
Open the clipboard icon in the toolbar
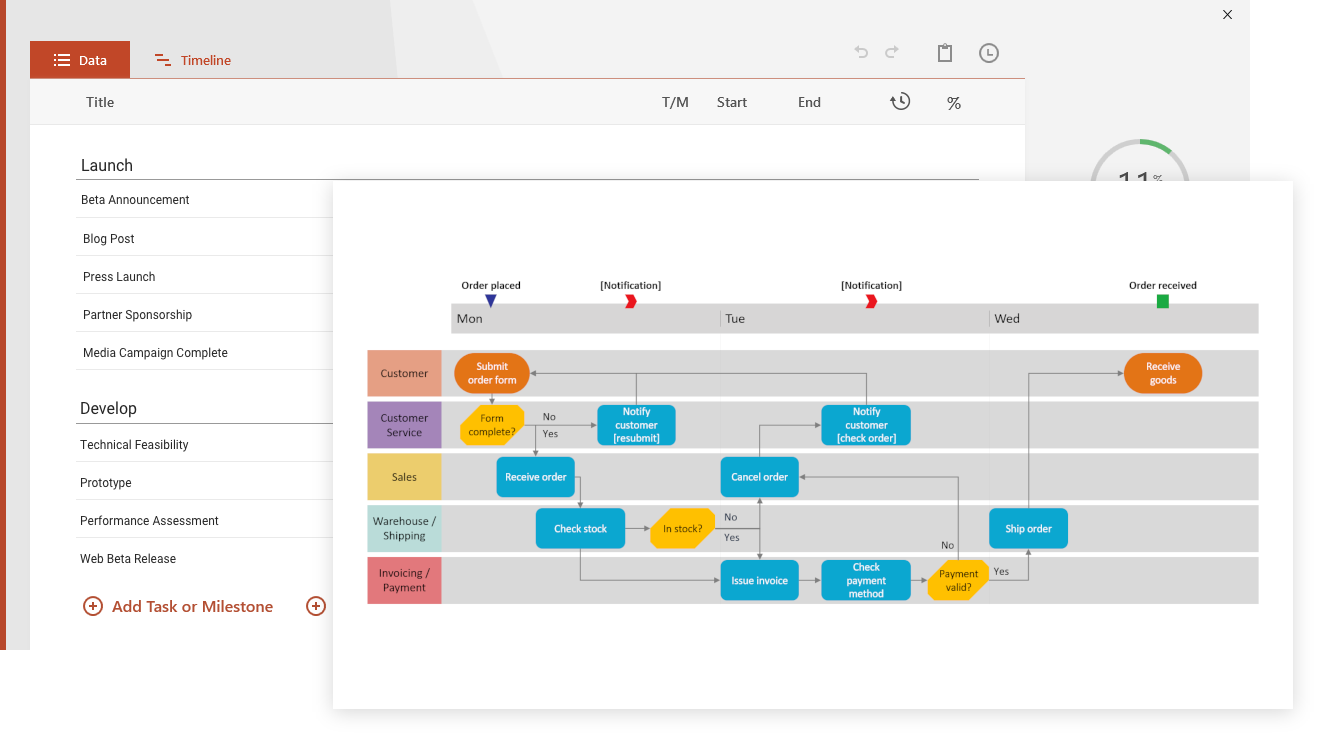[x=945, y=53]
